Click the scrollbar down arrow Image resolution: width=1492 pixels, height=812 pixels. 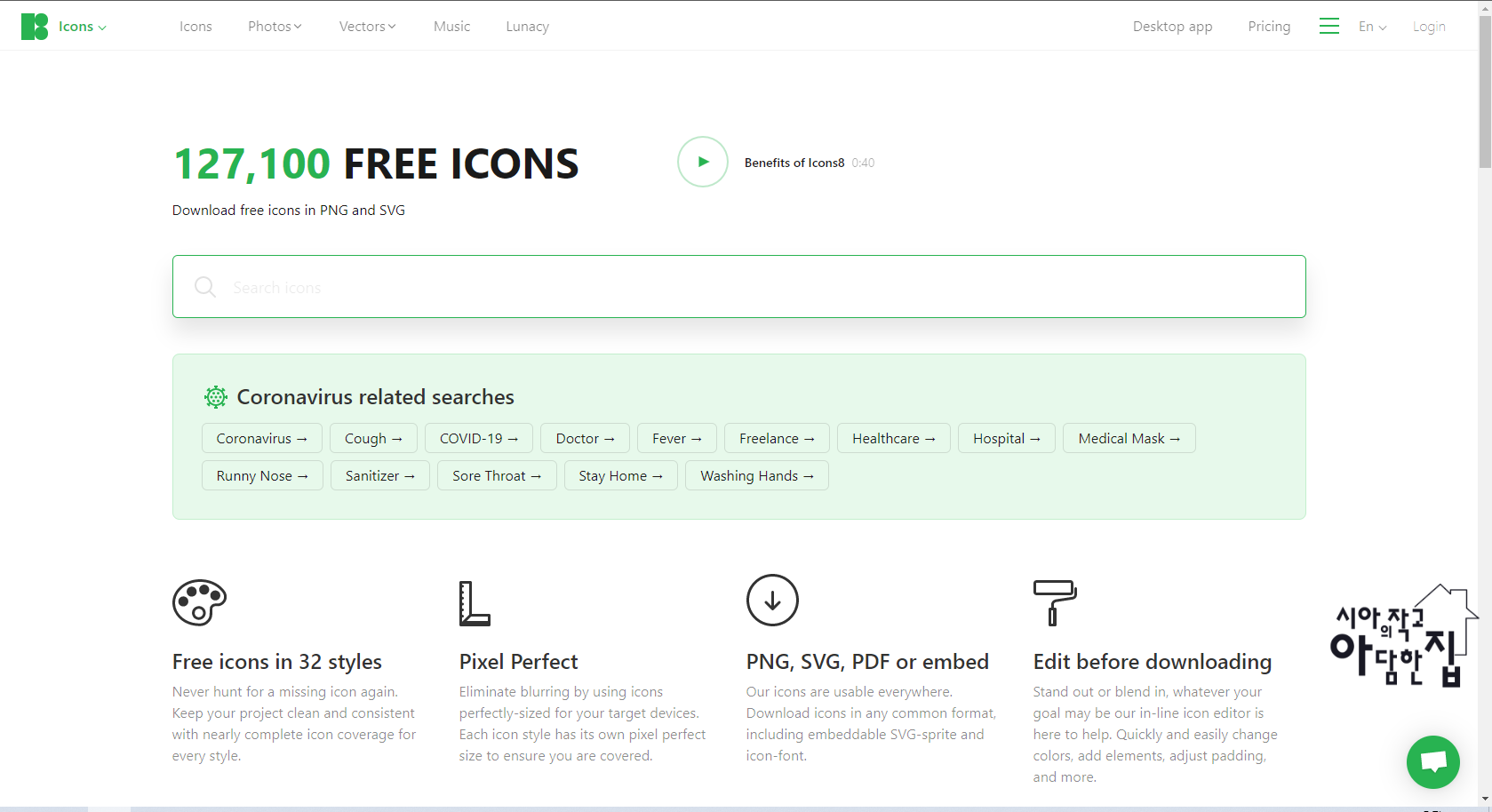pyautogui.click(x=1485, y=800)
